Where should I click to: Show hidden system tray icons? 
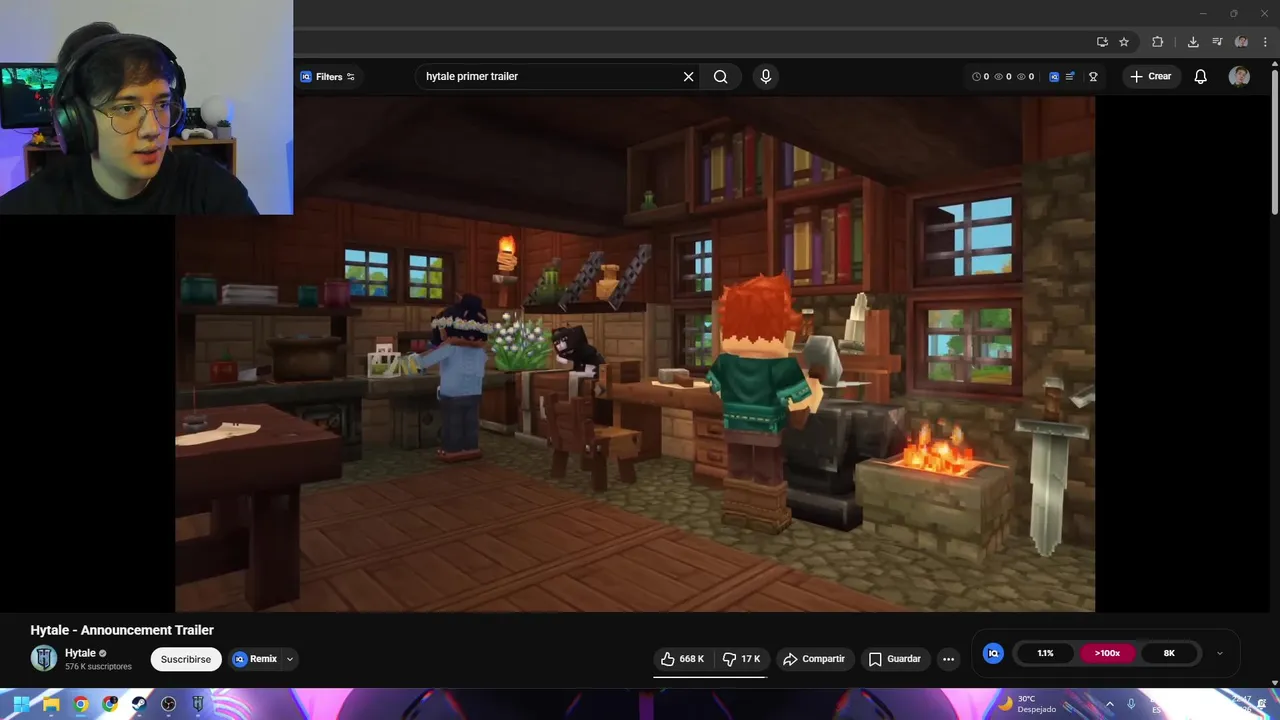tap(1109, 705)
